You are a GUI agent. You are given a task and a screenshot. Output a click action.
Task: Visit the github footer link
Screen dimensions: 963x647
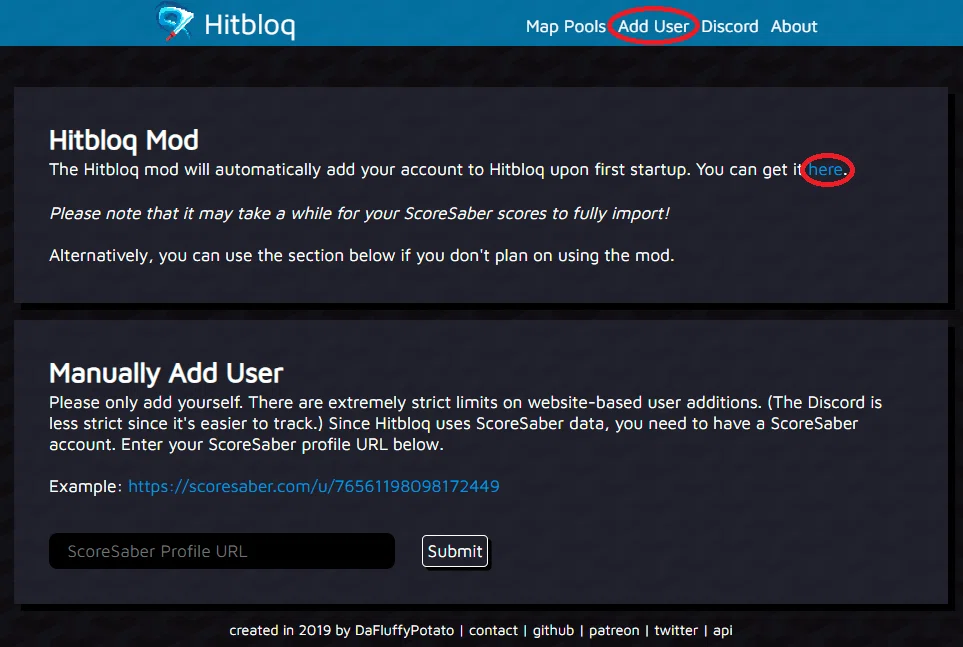point(553,630)
